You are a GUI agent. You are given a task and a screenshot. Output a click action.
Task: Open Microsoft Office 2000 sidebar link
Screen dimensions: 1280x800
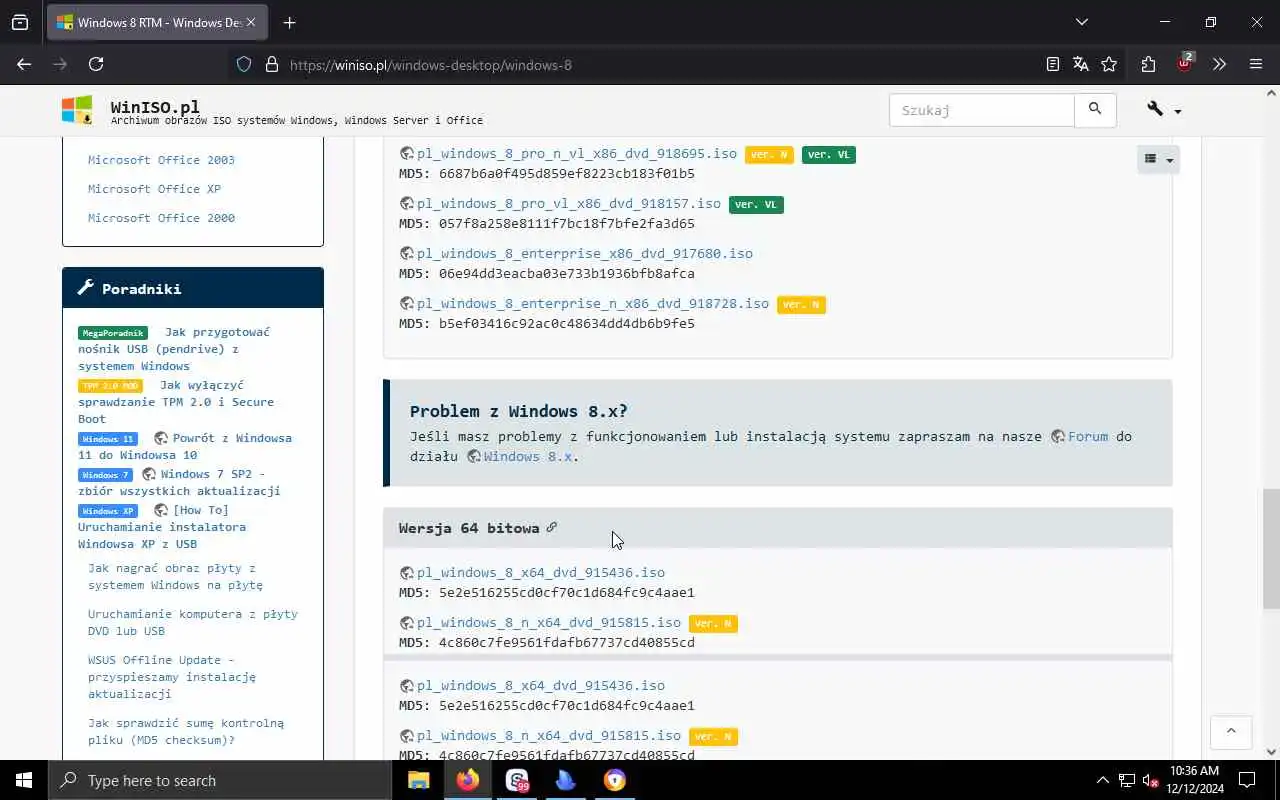(161, 218)
